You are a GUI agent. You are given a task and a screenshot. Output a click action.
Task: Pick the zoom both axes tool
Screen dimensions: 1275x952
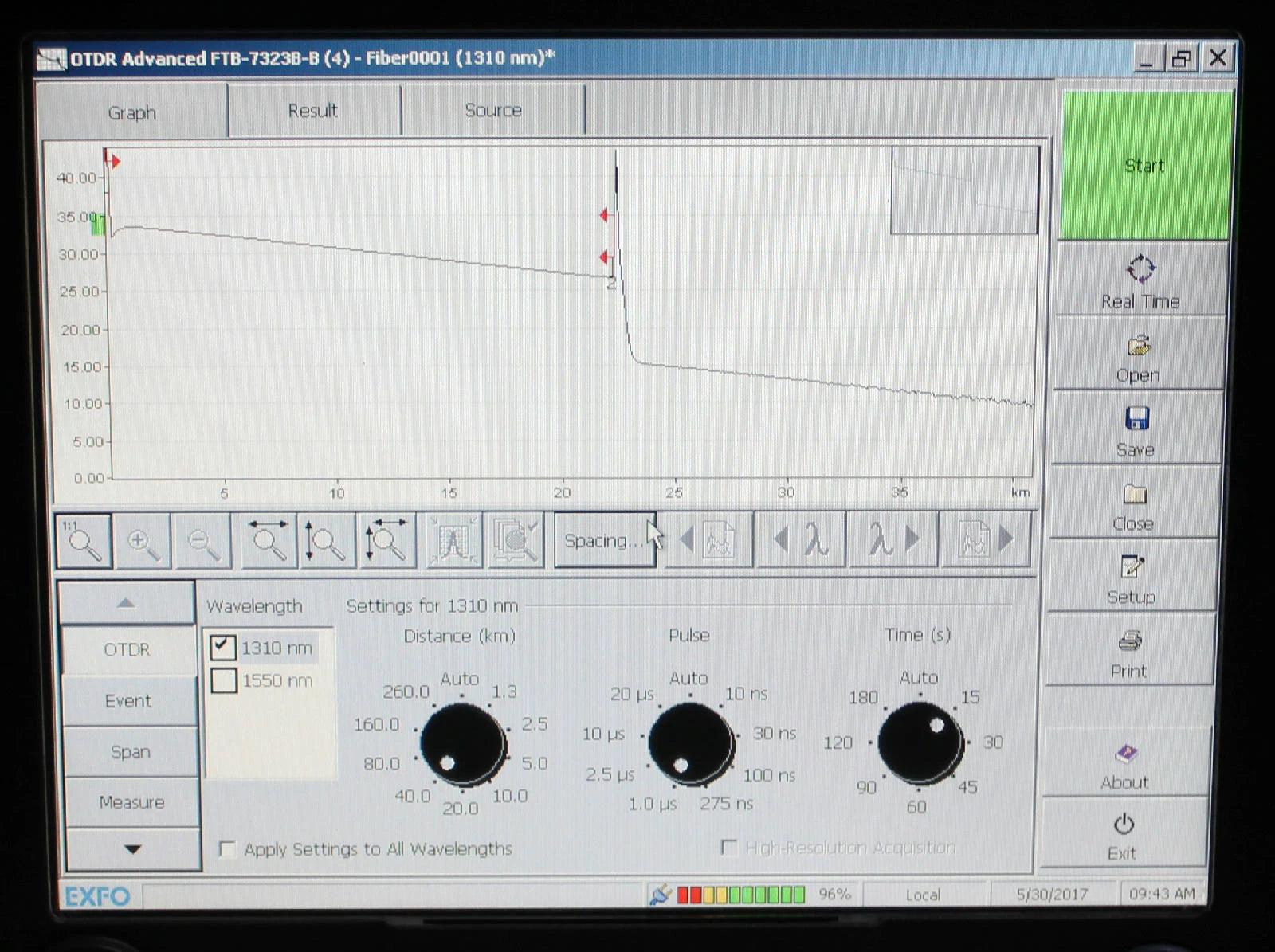pyautogui.click(x=386, y=541)
